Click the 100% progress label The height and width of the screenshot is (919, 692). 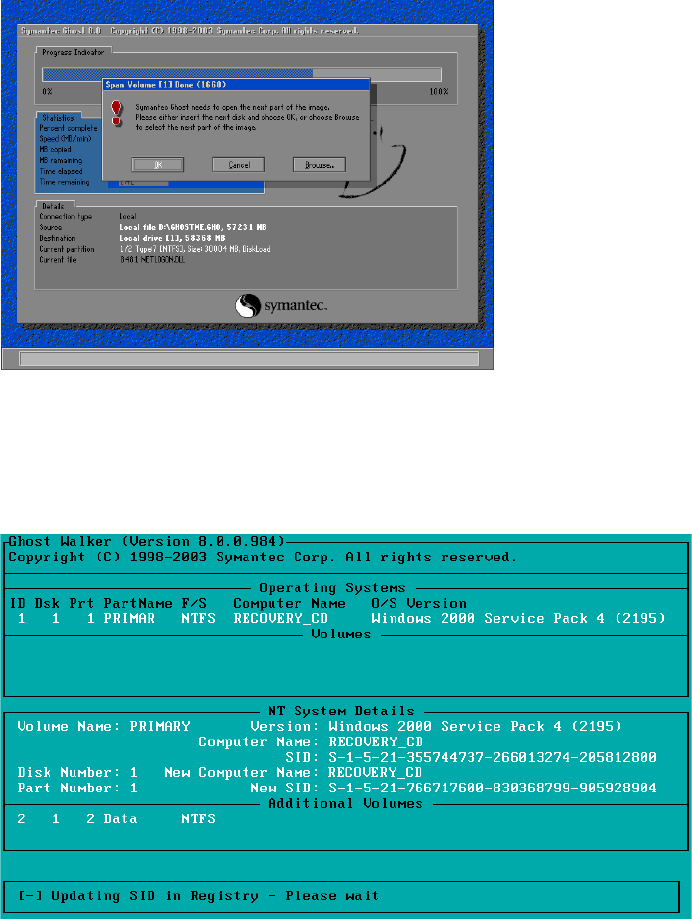click(x=439, y=91)
